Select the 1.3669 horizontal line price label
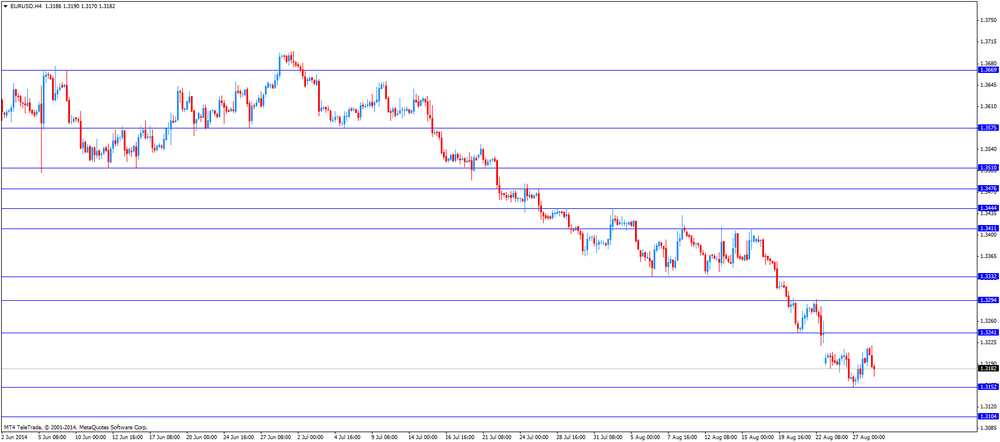Viewport: 1000px width, 442px height. (x=988, y=70)
